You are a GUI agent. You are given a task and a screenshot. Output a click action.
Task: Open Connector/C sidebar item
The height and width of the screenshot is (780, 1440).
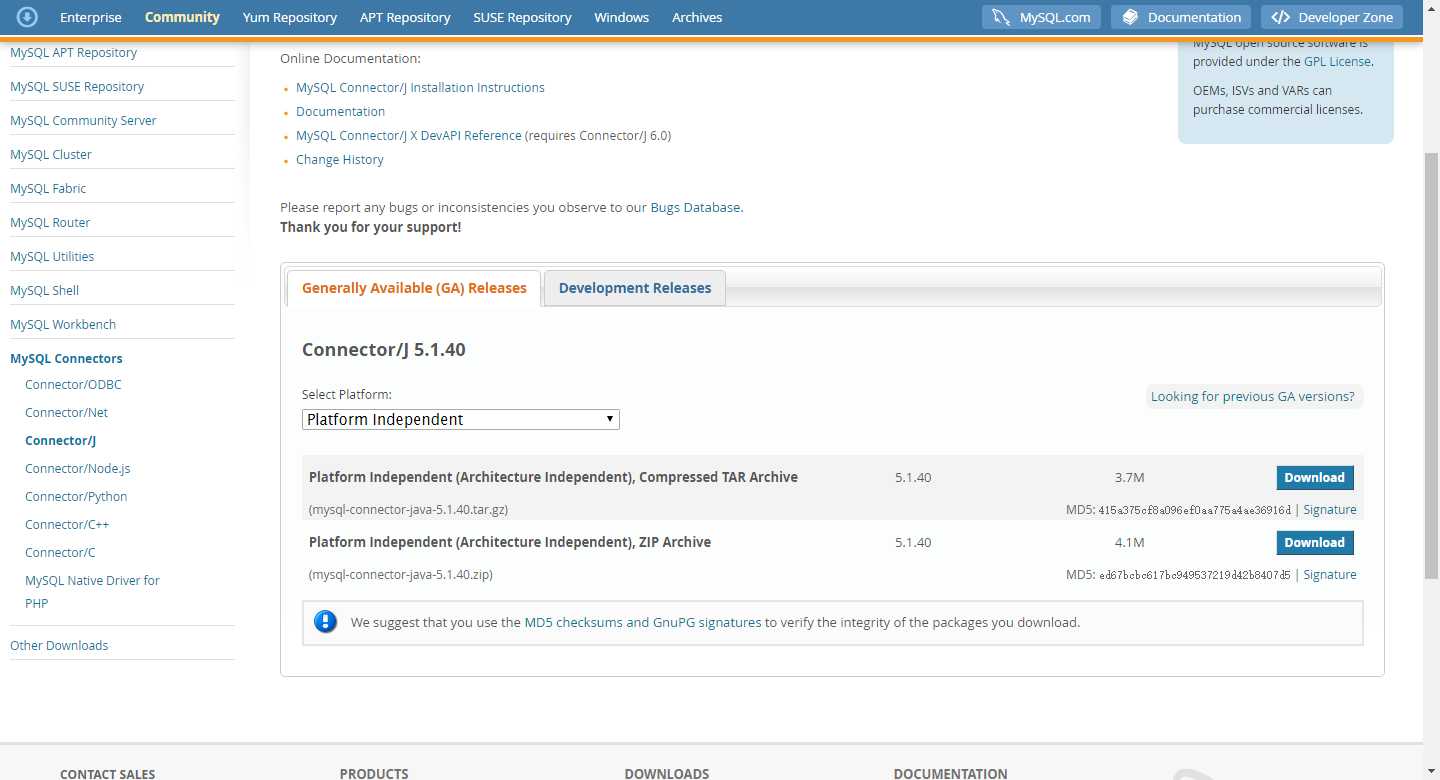point(60,552)
